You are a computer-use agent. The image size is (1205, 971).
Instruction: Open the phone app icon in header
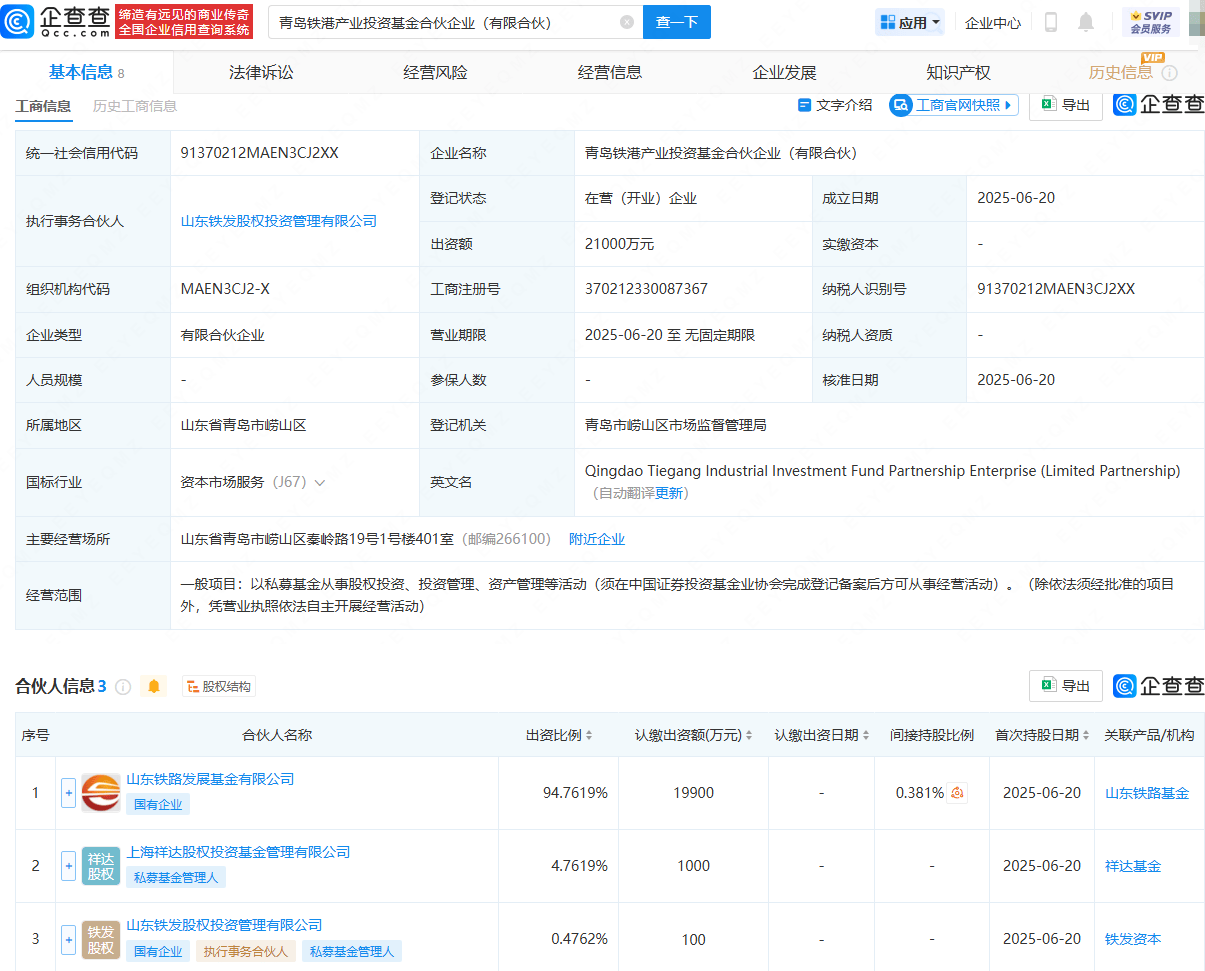(x=1051, y=22)
